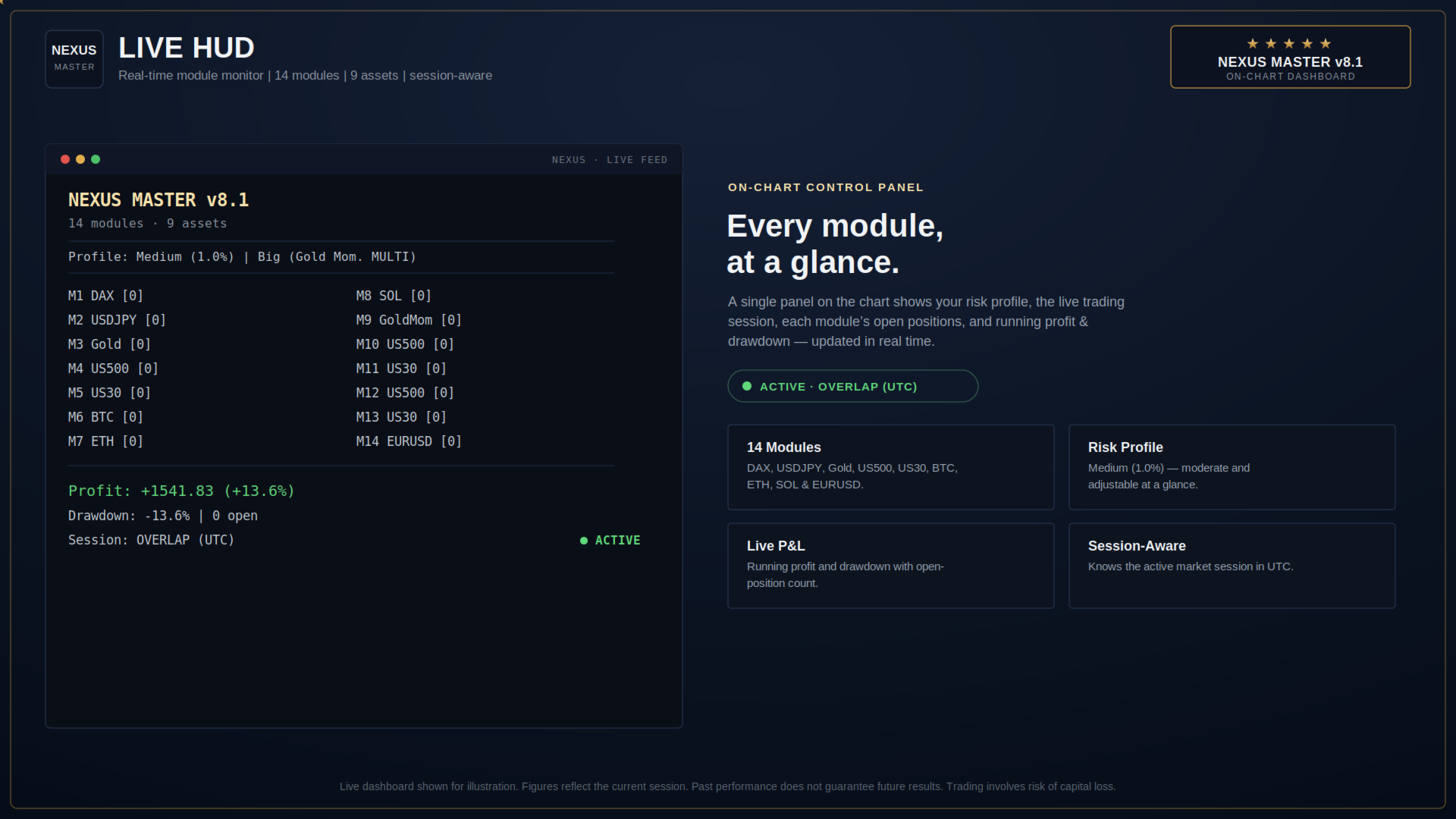Click the LIVE HUD title heading
Image resolution: width=1456 pixels, height=819 pixels.
[x=187, y=48]
